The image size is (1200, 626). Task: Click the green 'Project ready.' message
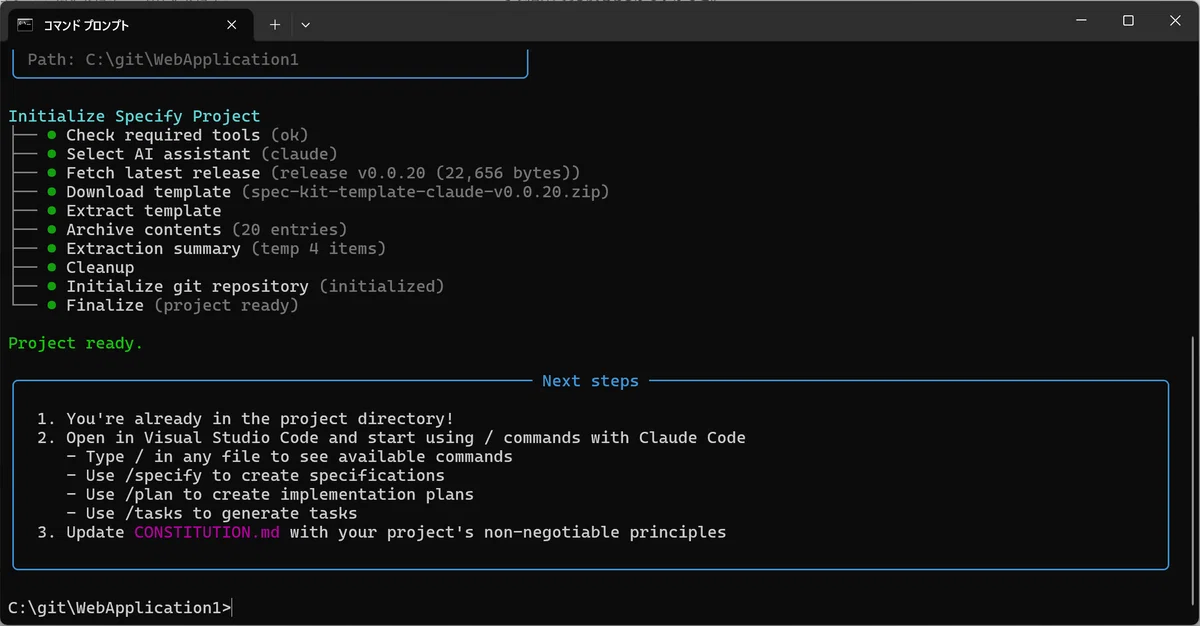(x=76, y=343)
